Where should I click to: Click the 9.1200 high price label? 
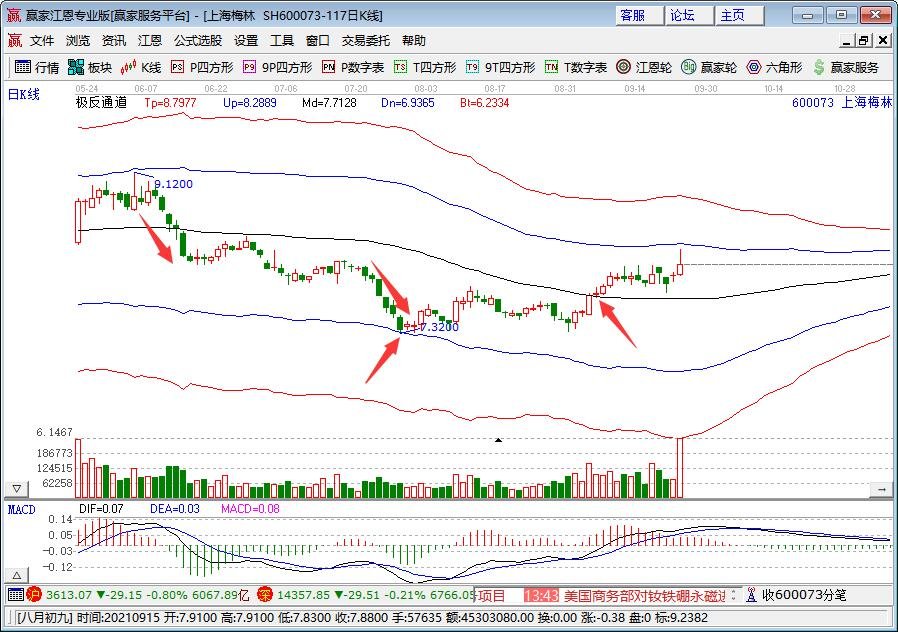[174, 184]
